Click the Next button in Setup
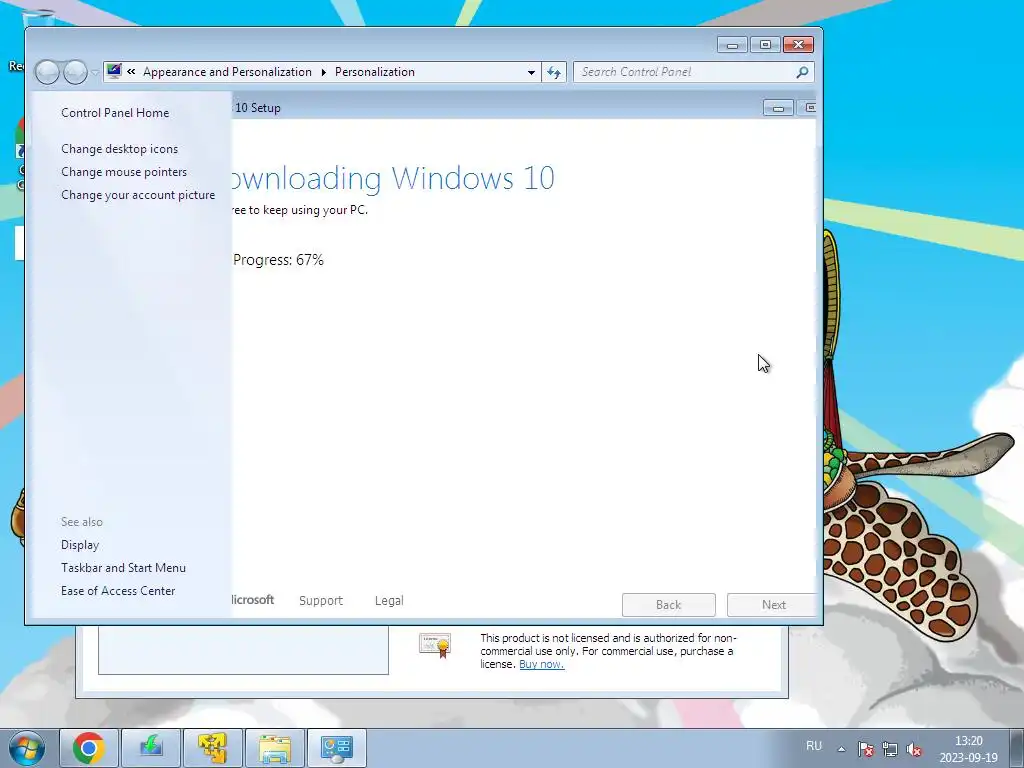This screenshot has width=1024, height=768. tap(773, 605)
